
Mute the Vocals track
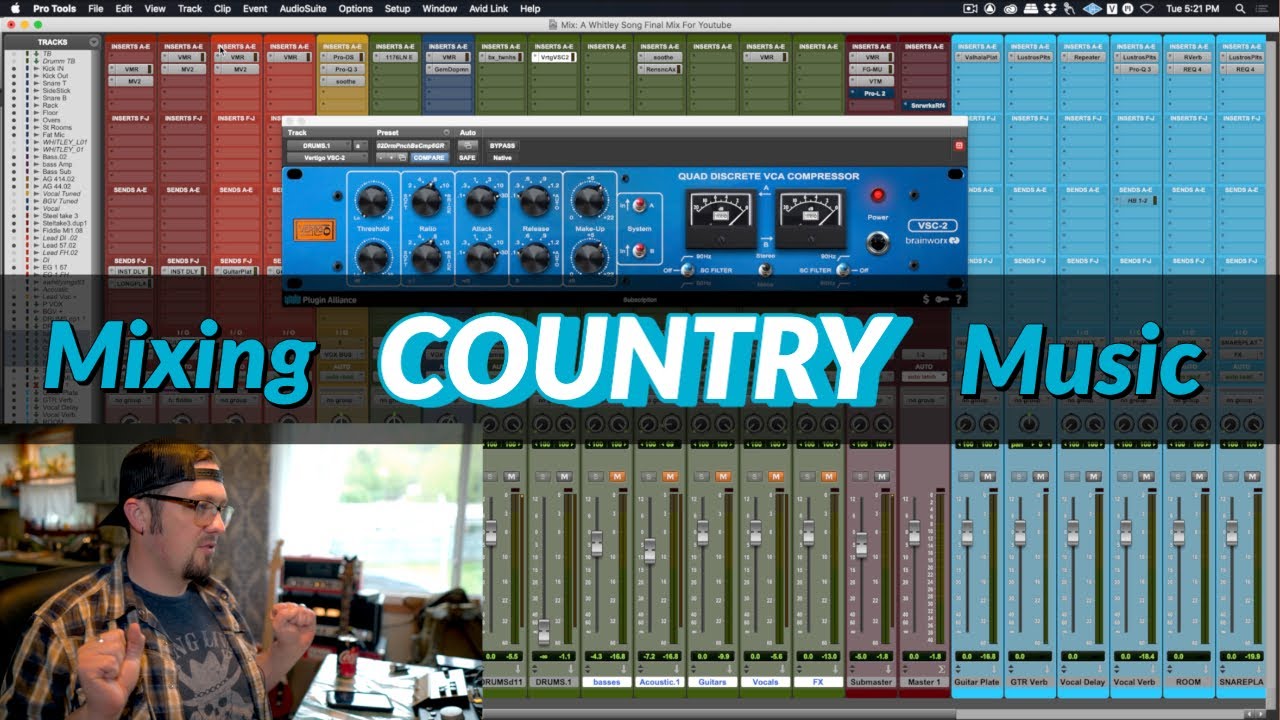(776, 476)
